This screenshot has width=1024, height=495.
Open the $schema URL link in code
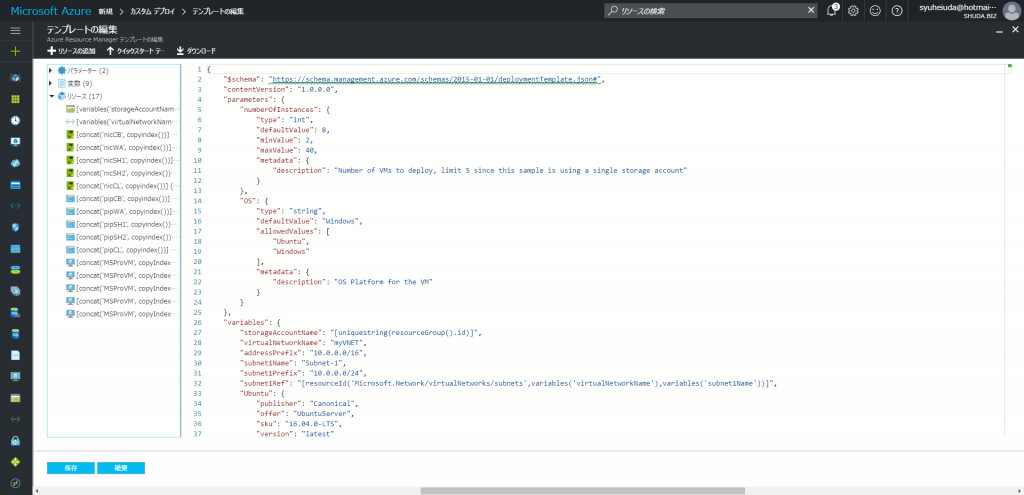(x=434, y=79)
